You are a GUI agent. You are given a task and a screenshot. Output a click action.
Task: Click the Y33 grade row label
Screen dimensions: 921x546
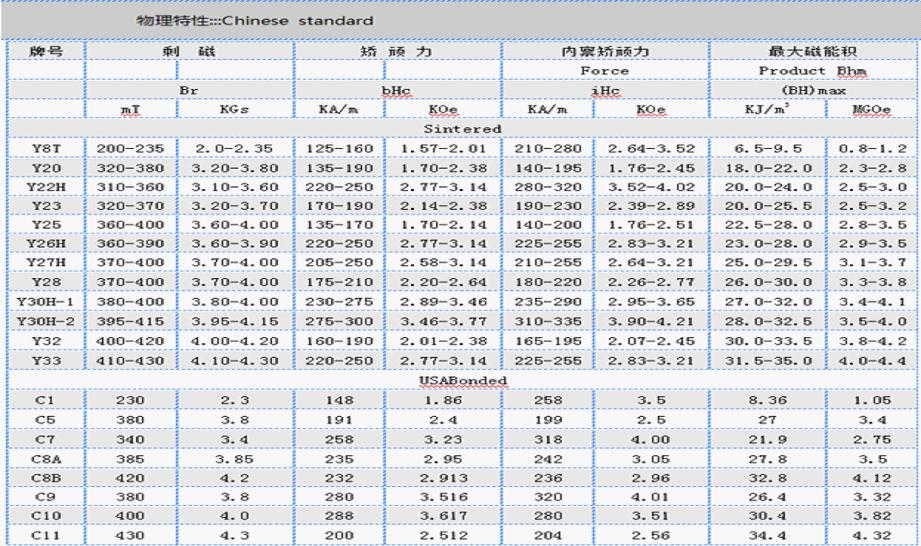[43, 362]
